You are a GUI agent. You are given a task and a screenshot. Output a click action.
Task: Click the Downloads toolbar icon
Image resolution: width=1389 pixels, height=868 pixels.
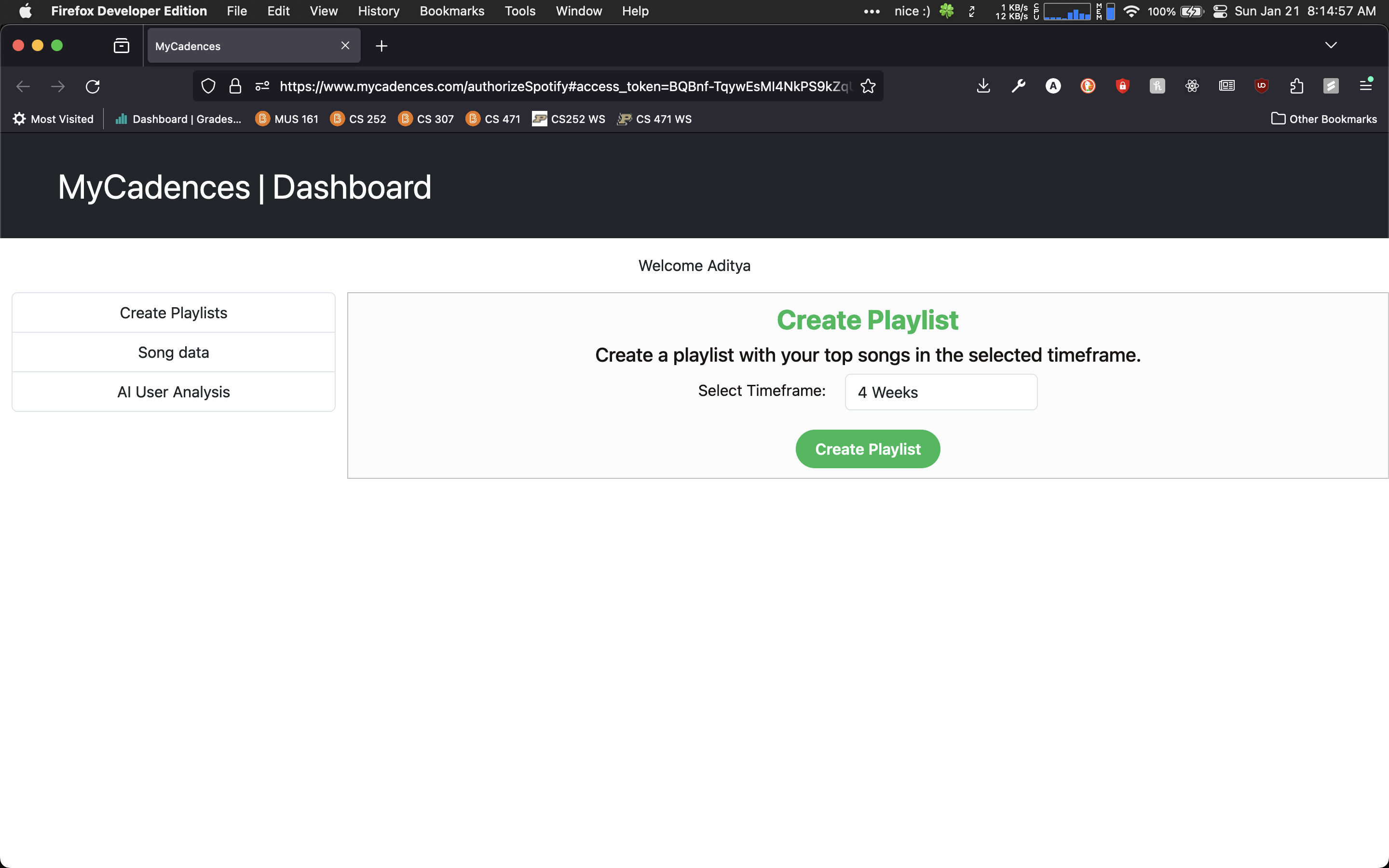983,86
